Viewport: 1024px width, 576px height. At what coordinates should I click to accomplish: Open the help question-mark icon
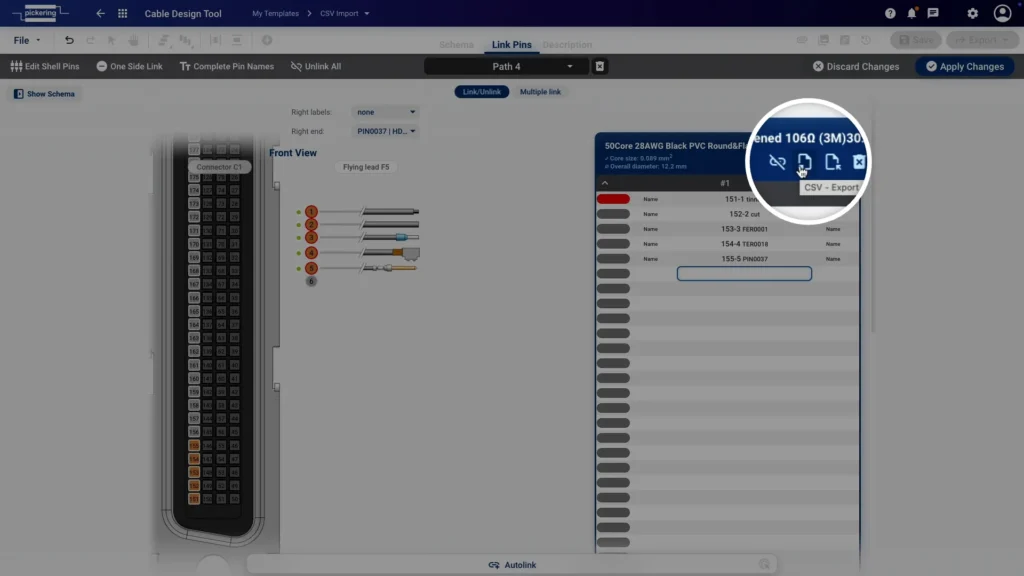click(889, 13)
